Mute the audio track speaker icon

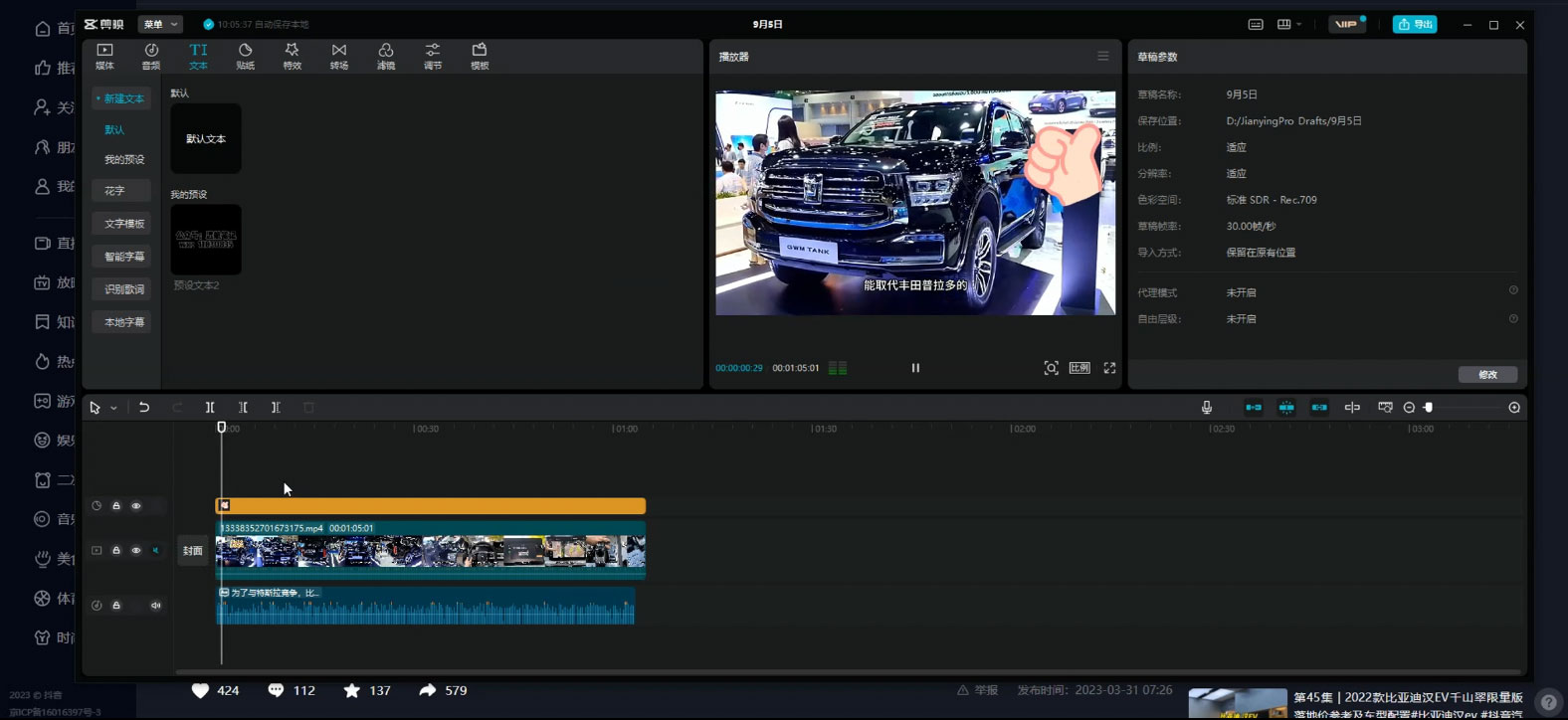click(156, 606)
